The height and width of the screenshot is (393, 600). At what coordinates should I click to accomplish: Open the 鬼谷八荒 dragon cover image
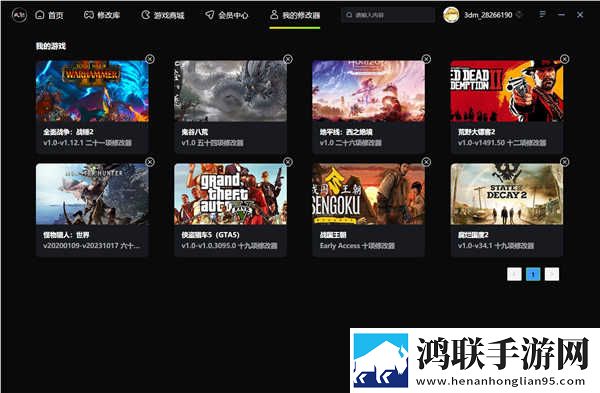[230, 91]
